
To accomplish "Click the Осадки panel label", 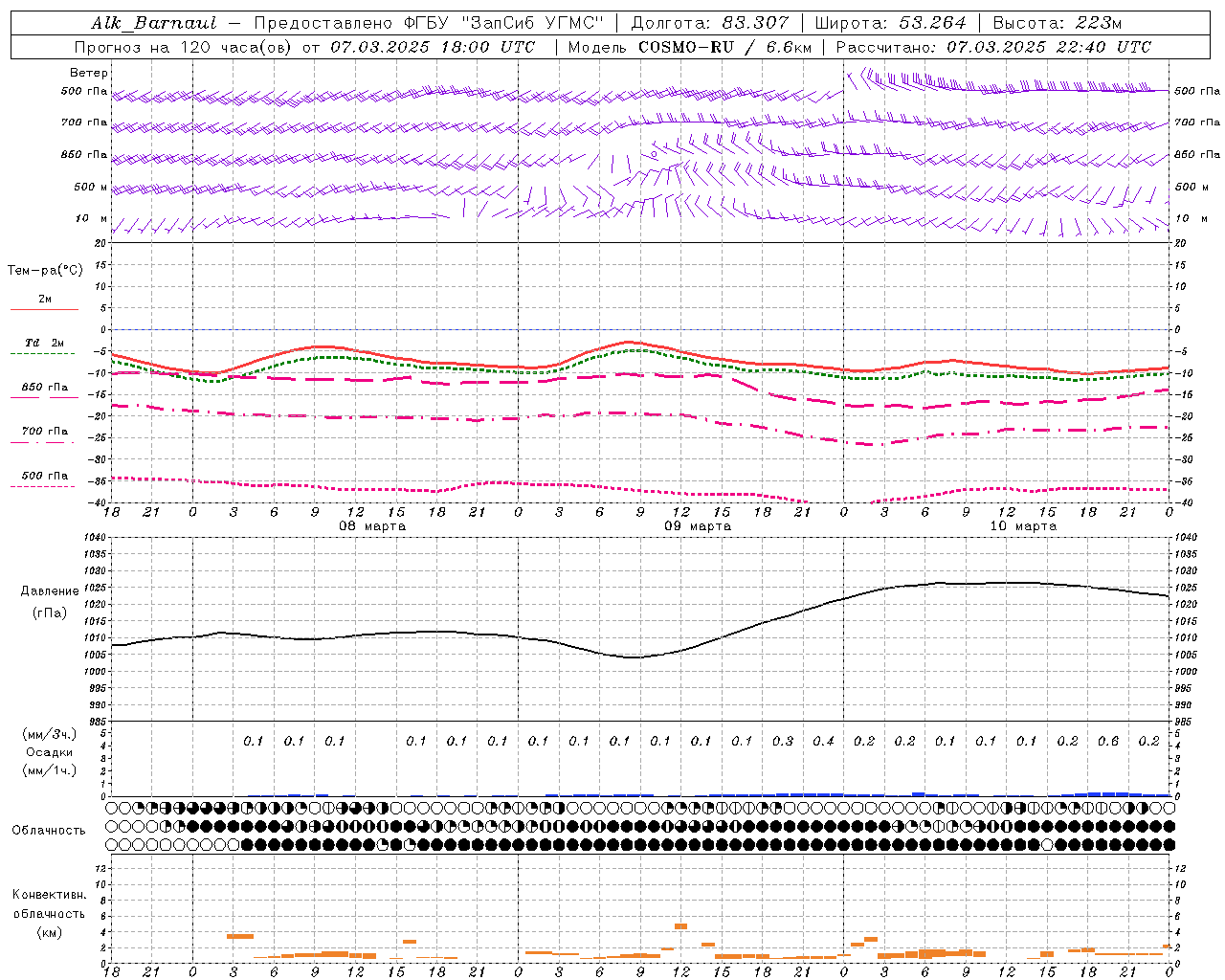I will (49, 752).
